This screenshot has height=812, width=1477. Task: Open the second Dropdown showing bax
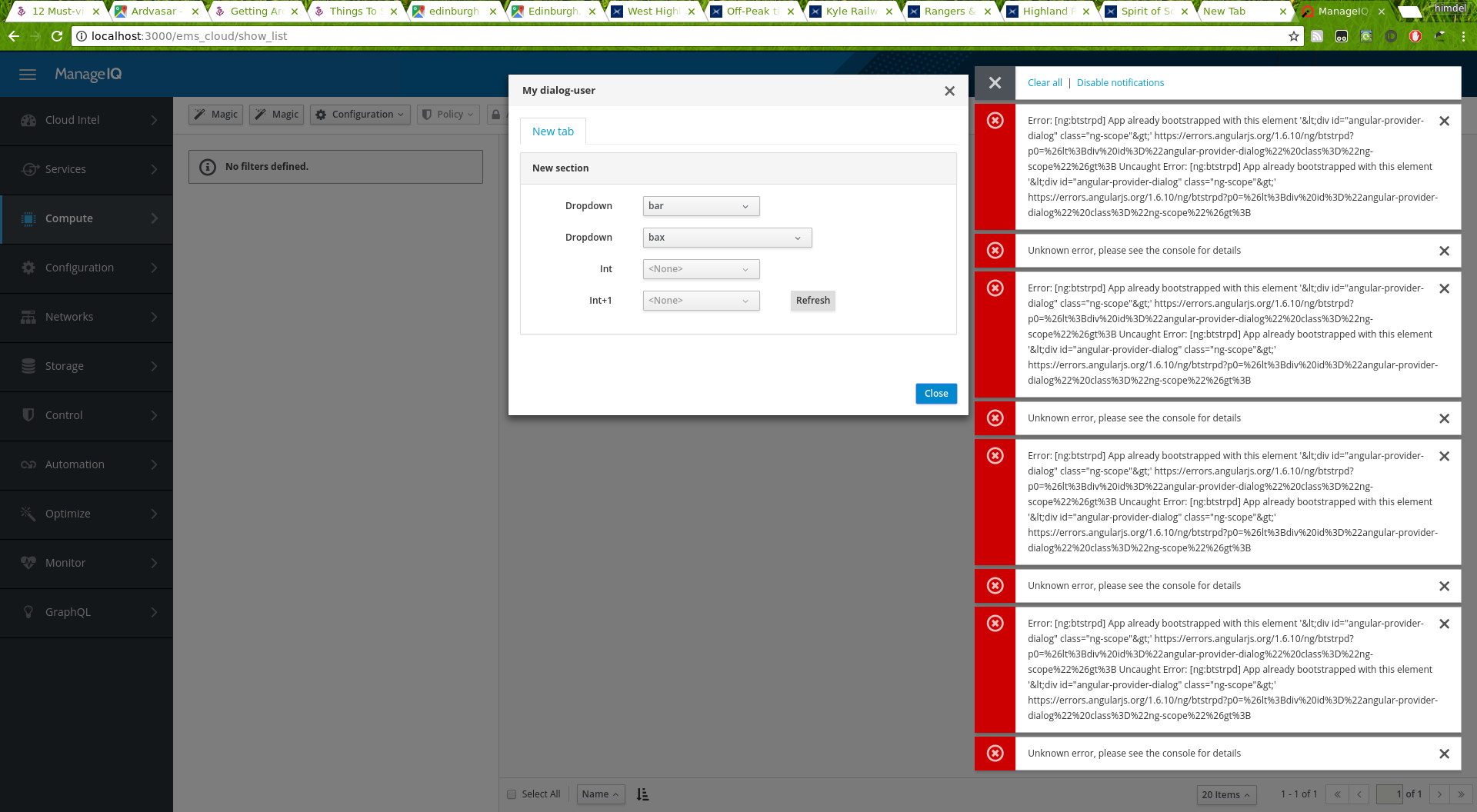point(728,238)
